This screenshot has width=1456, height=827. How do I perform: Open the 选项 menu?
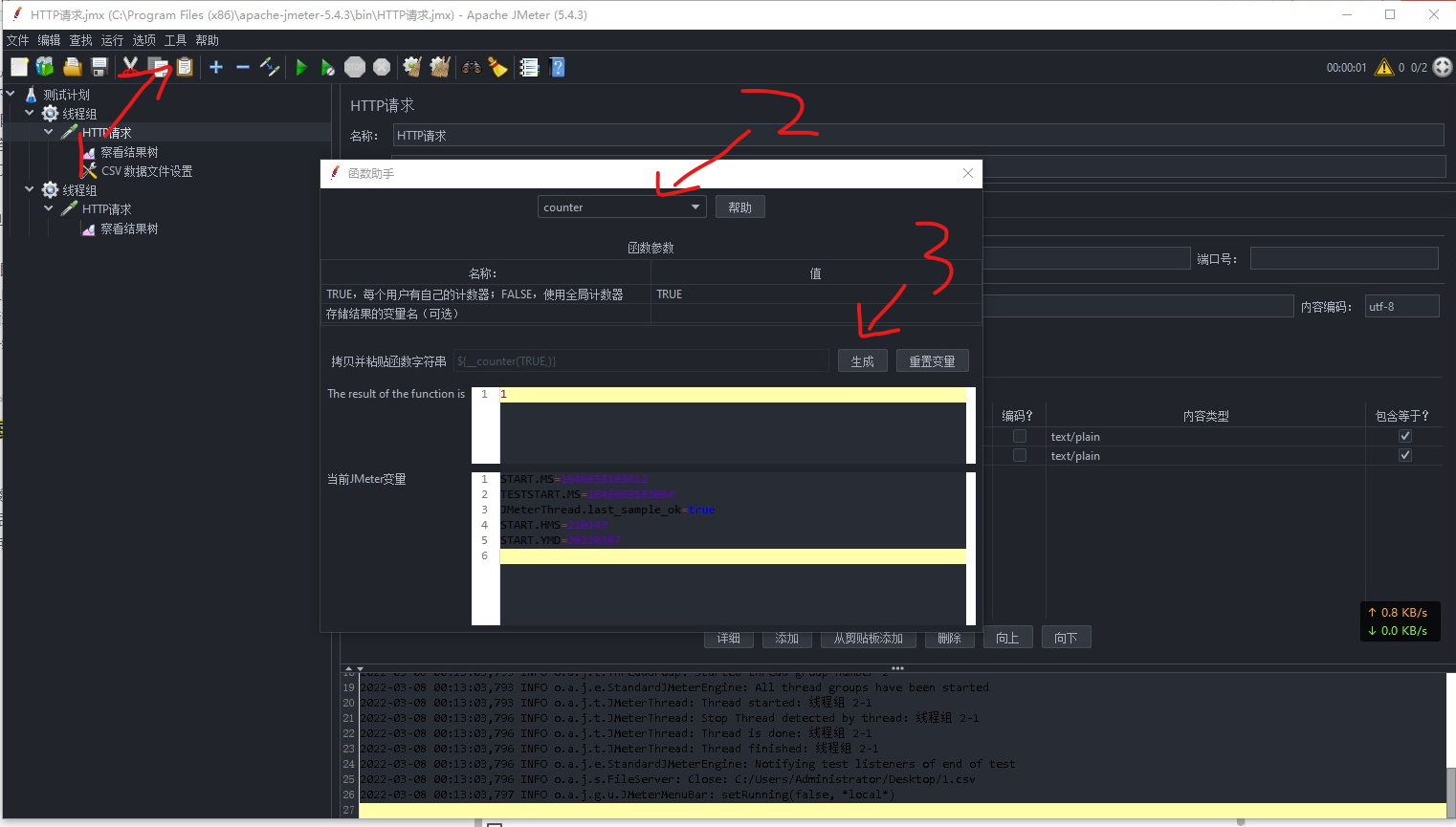tap(143, 40)
